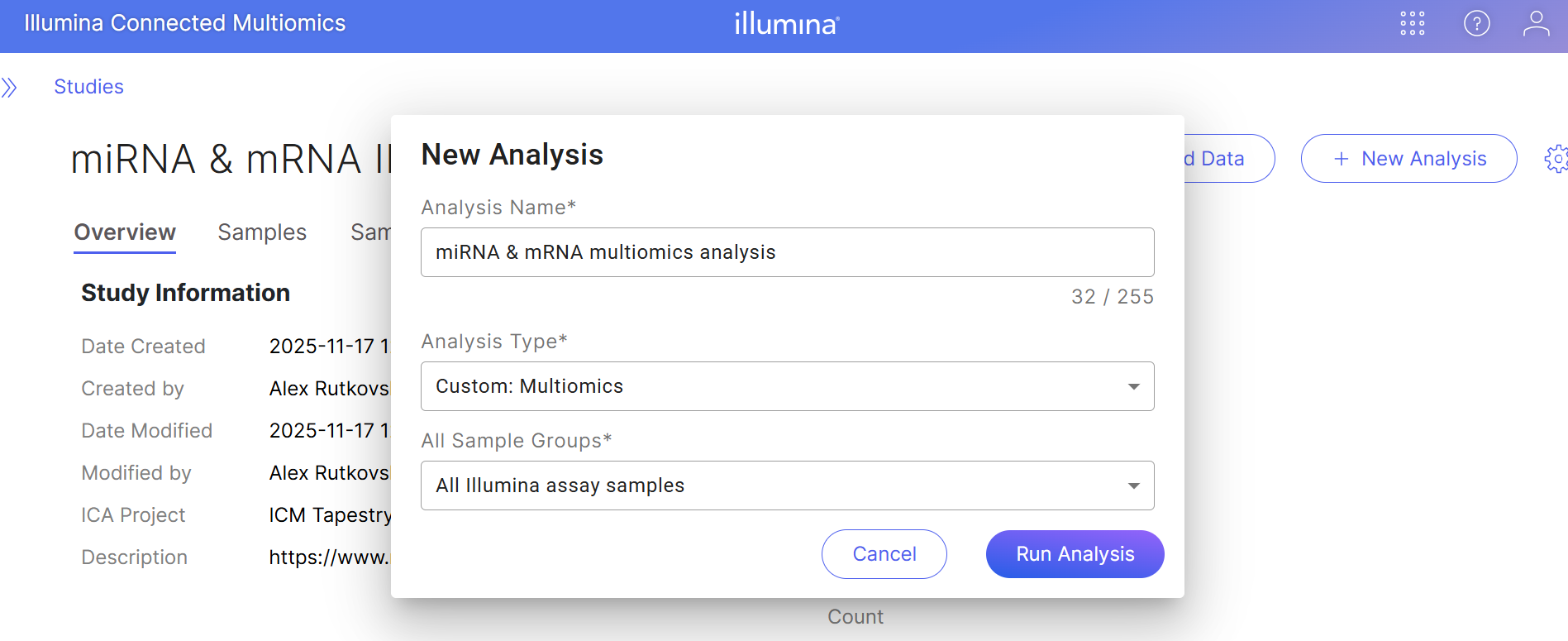Expand the All Sample Groups dropdown arrow

[1133, 486]
